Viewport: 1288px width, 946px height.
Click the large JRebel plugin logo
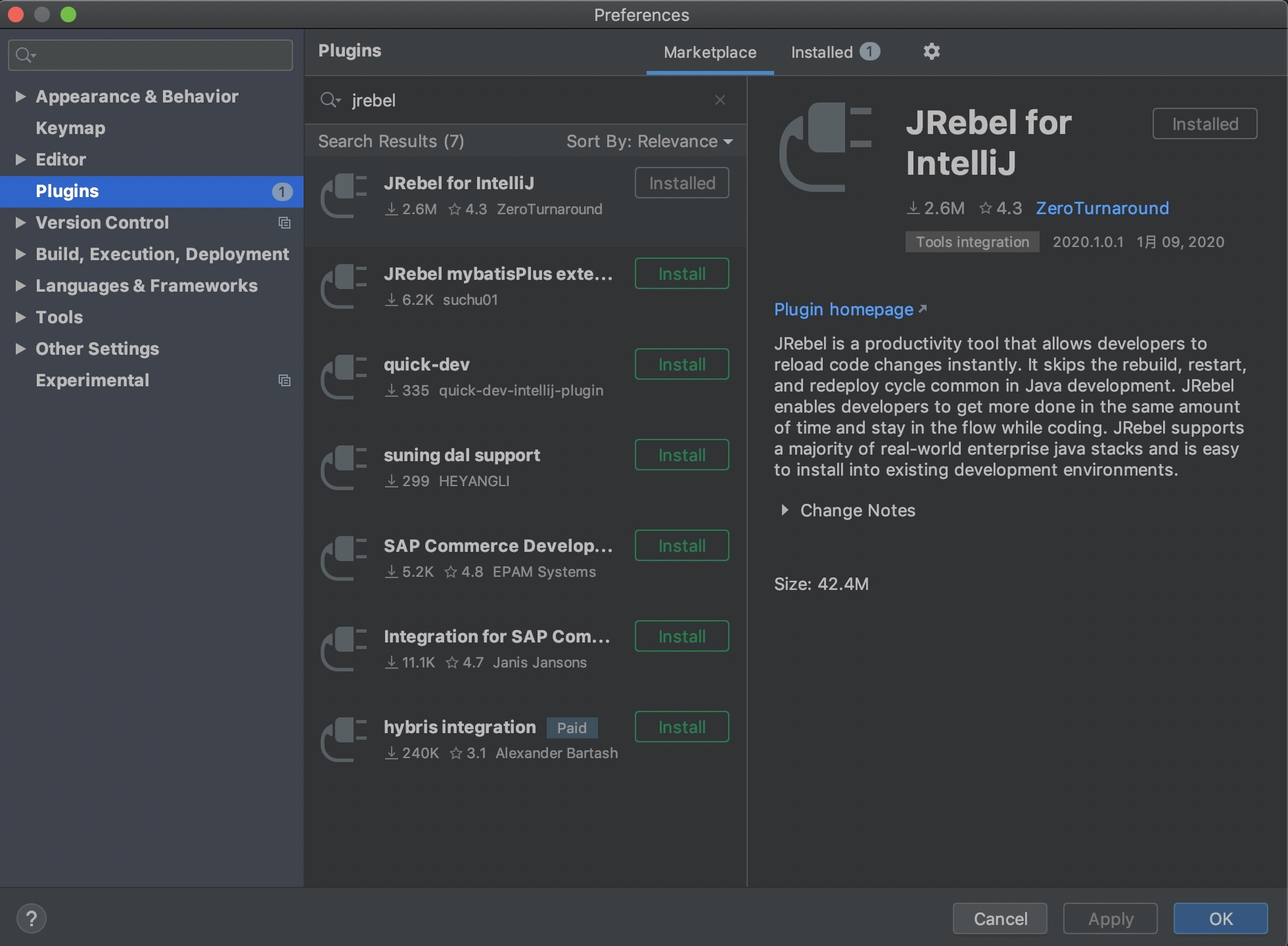(x=825, y=147)
